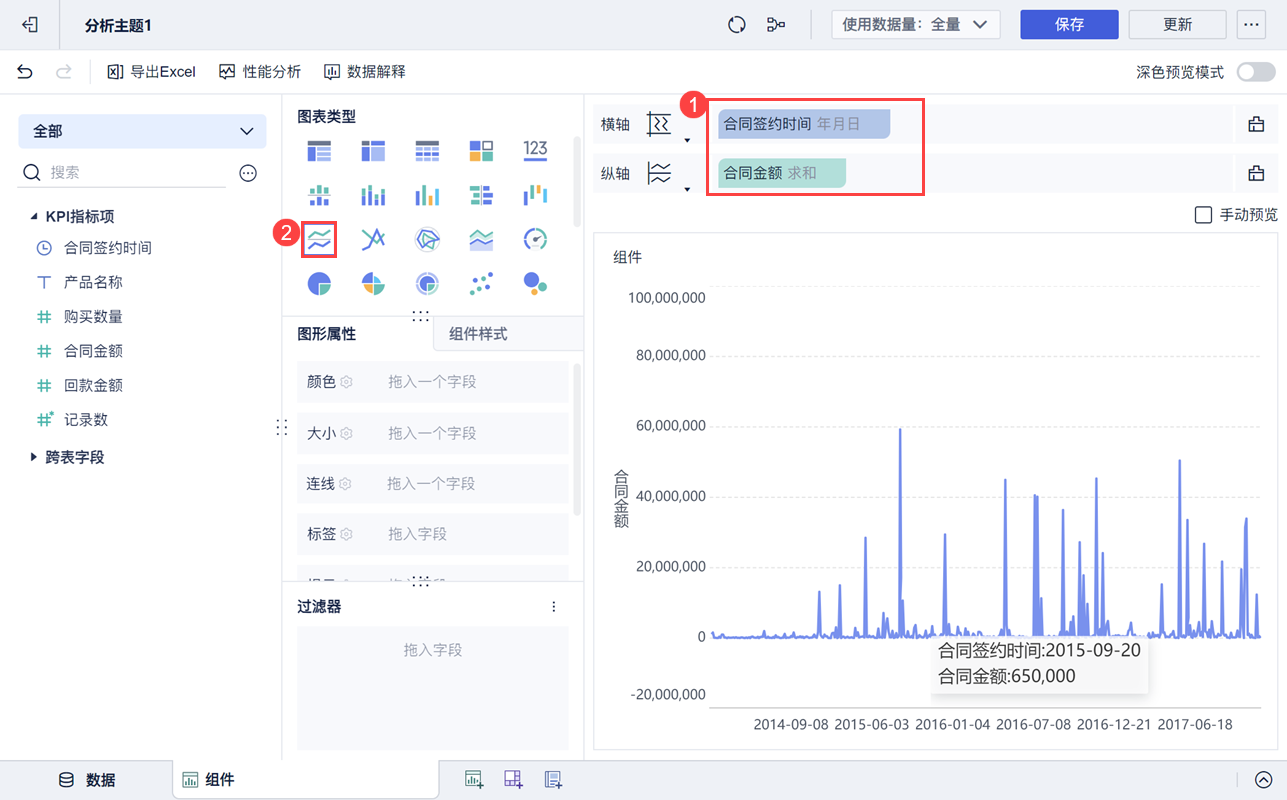Click 导出Excel in the toolbar

[152, 72]
